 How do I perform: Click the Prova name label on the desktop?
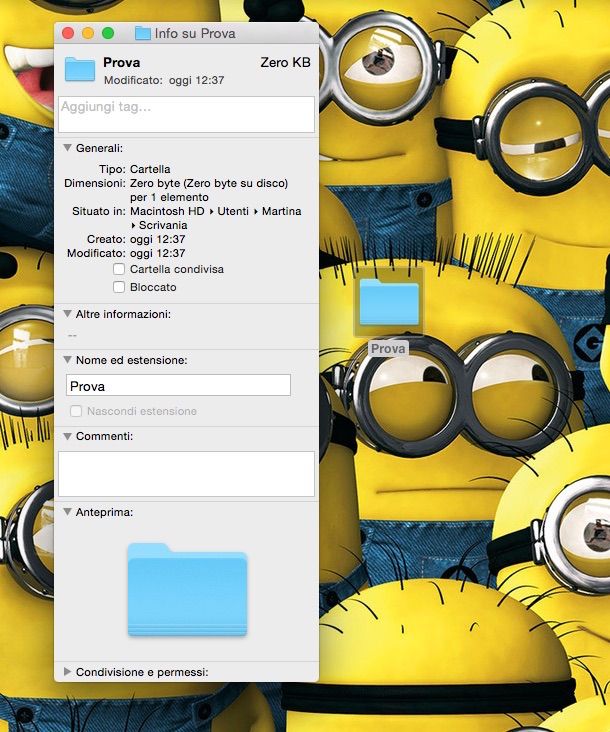(x=388, y=349)
